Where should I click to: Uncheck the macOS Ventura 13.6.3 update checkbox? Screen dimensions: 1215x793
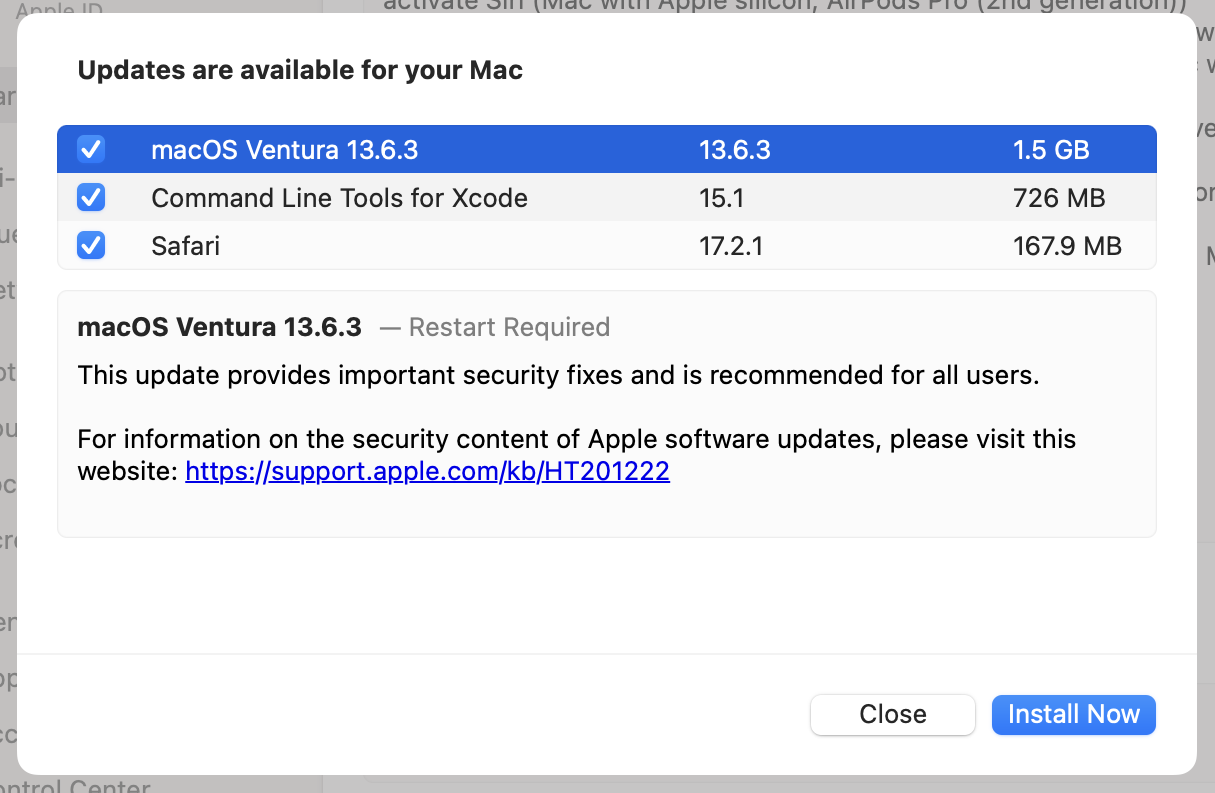(x=91, y=150)
